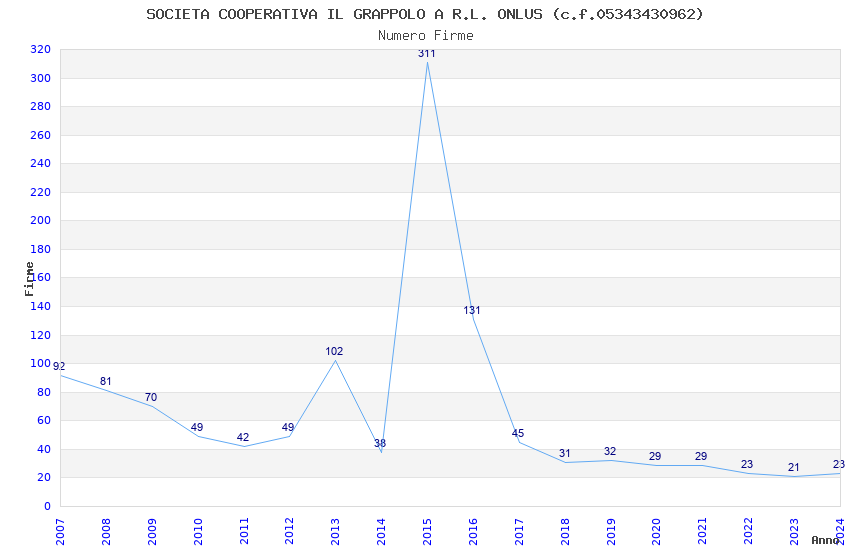Click x-axis year label 2009

click(x=152, y=532)
